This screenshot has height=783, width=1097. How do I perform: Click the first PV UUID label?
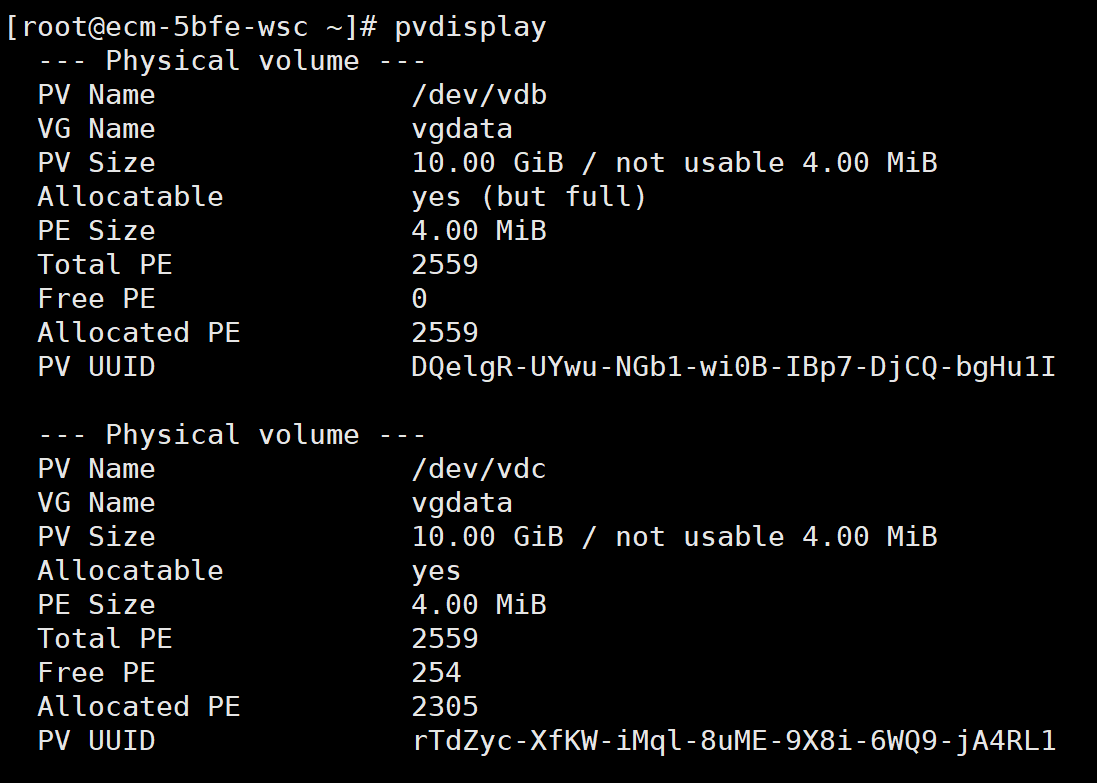pyautogui.click(x=96, y=367)
